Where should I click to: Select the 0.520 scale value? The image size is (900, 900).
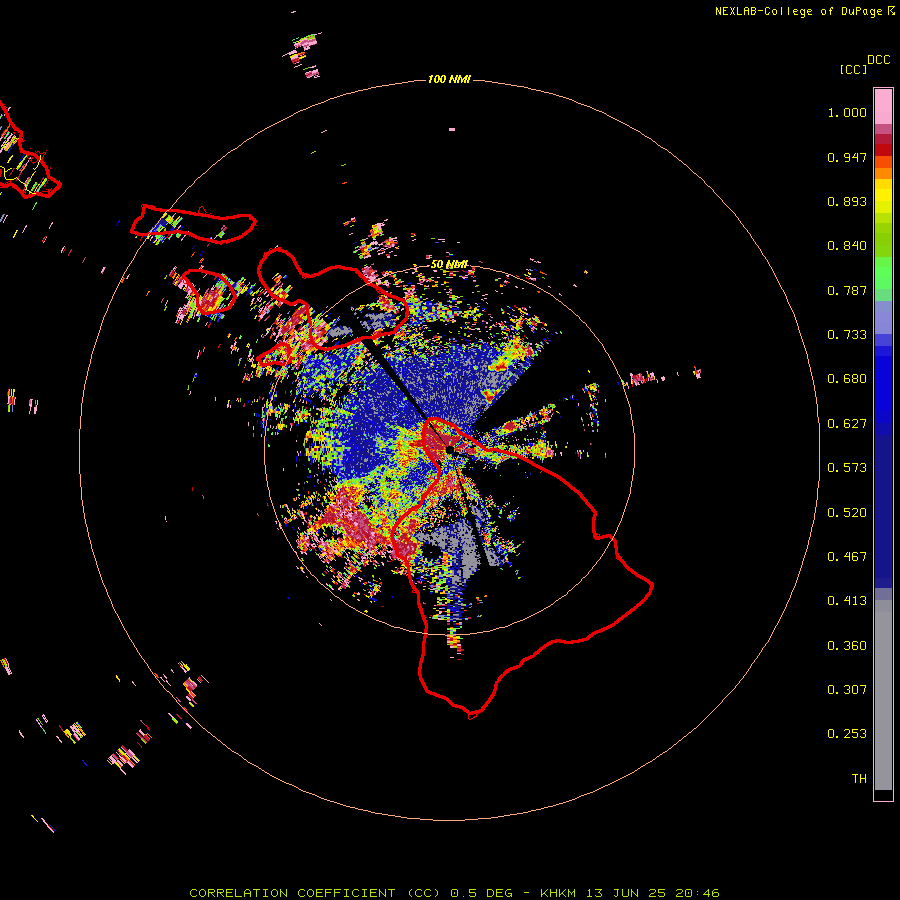click(847, 513)
